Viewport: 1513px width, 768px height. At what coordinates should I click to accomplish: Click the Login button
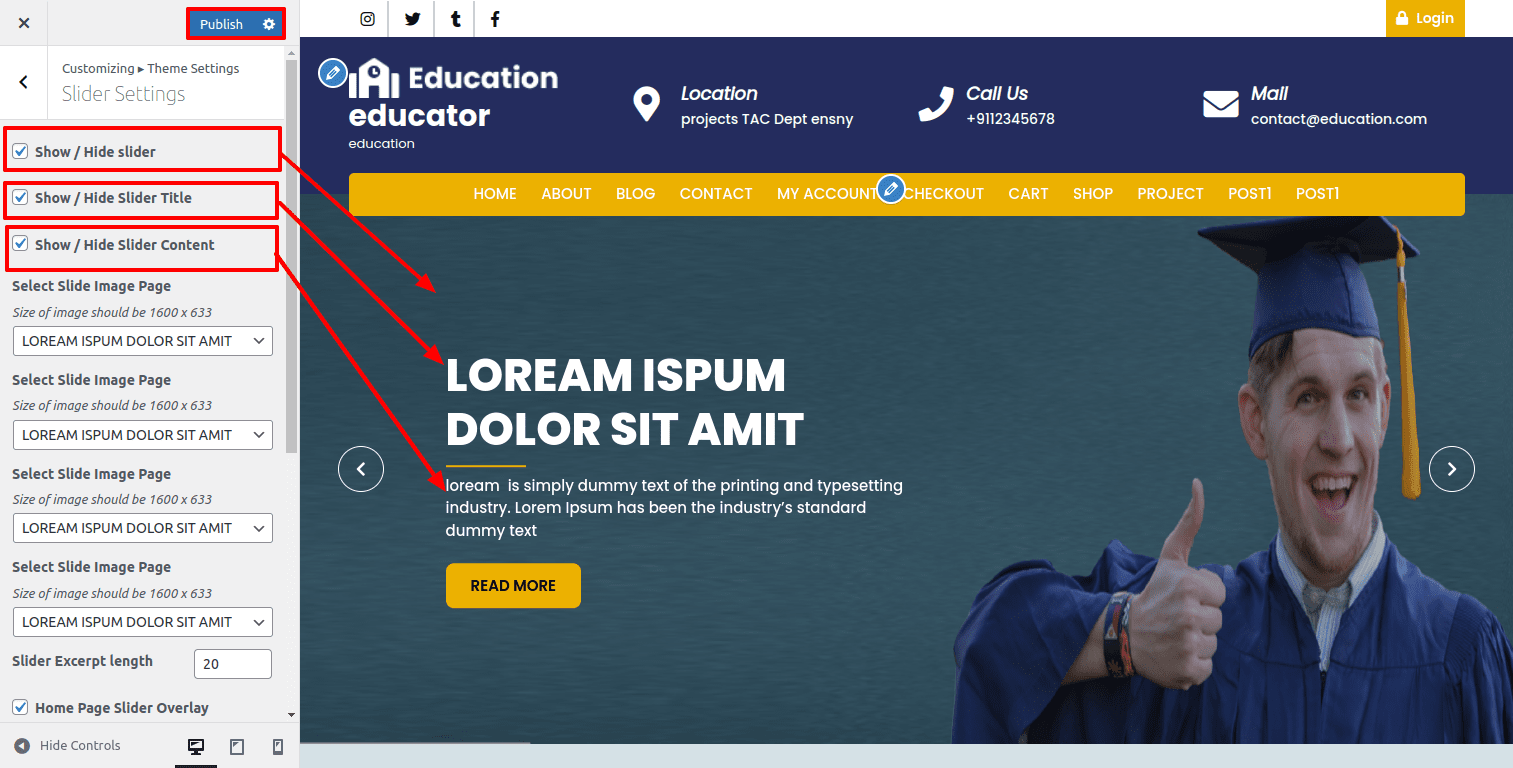[1425, 18]
